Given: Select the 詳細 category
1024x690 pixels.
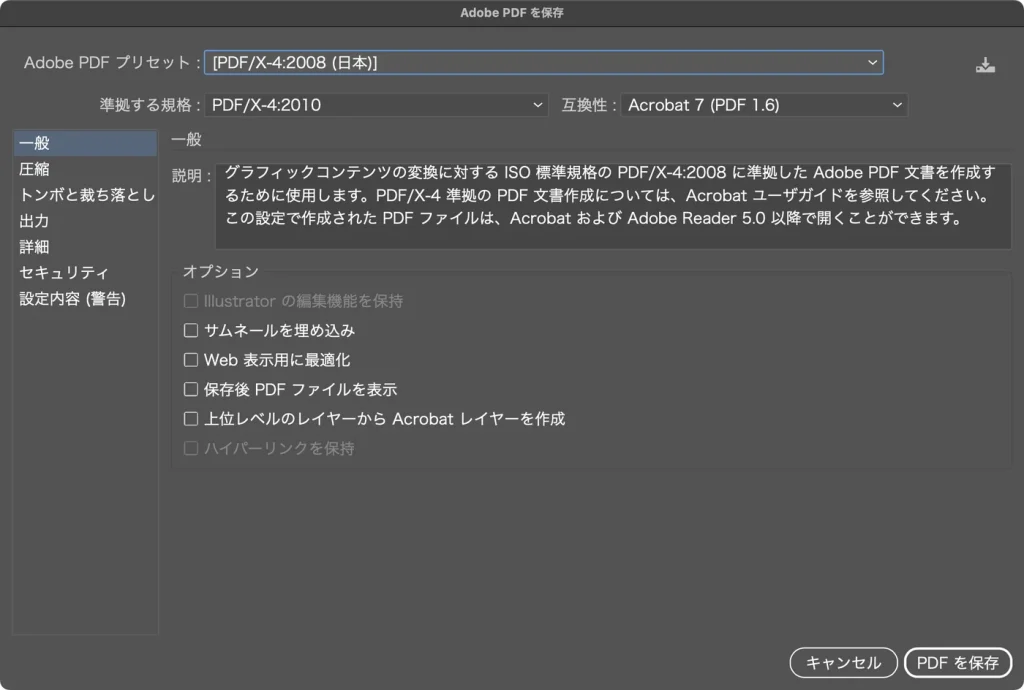Looking at the screenshot, I should [x=85, y=247].
